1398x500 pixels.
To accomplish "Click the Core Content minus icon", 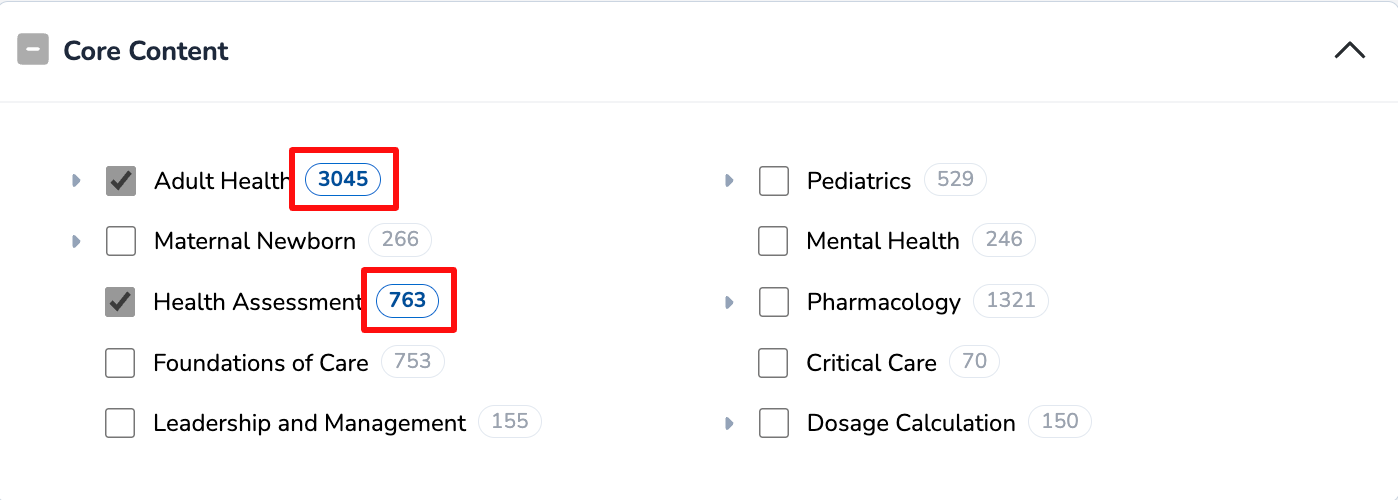I will [x=33, y=50].
